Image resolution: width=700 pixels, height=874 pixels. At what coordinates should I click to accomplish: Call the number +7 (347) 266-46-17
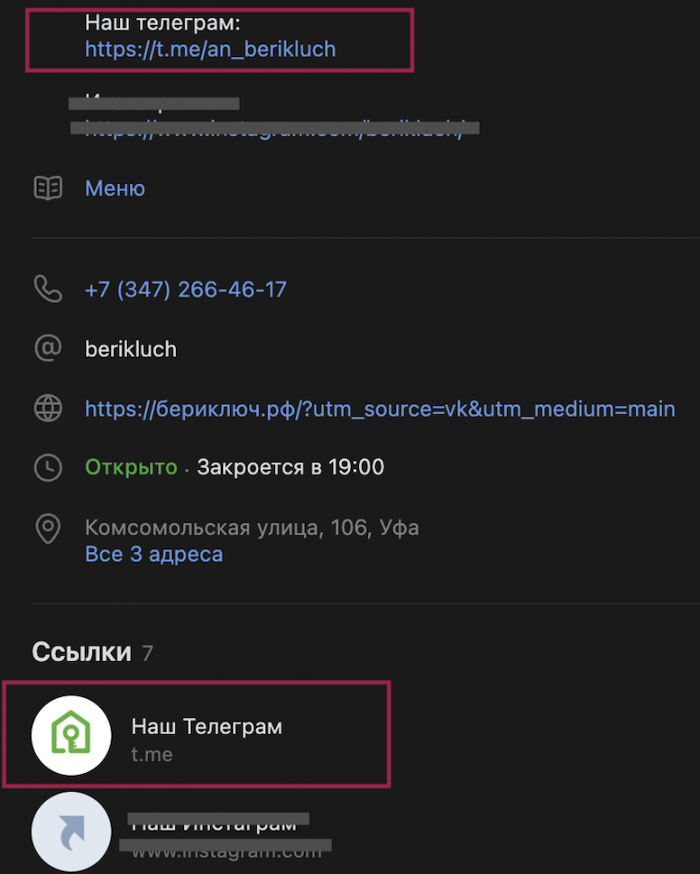point(186,290)
